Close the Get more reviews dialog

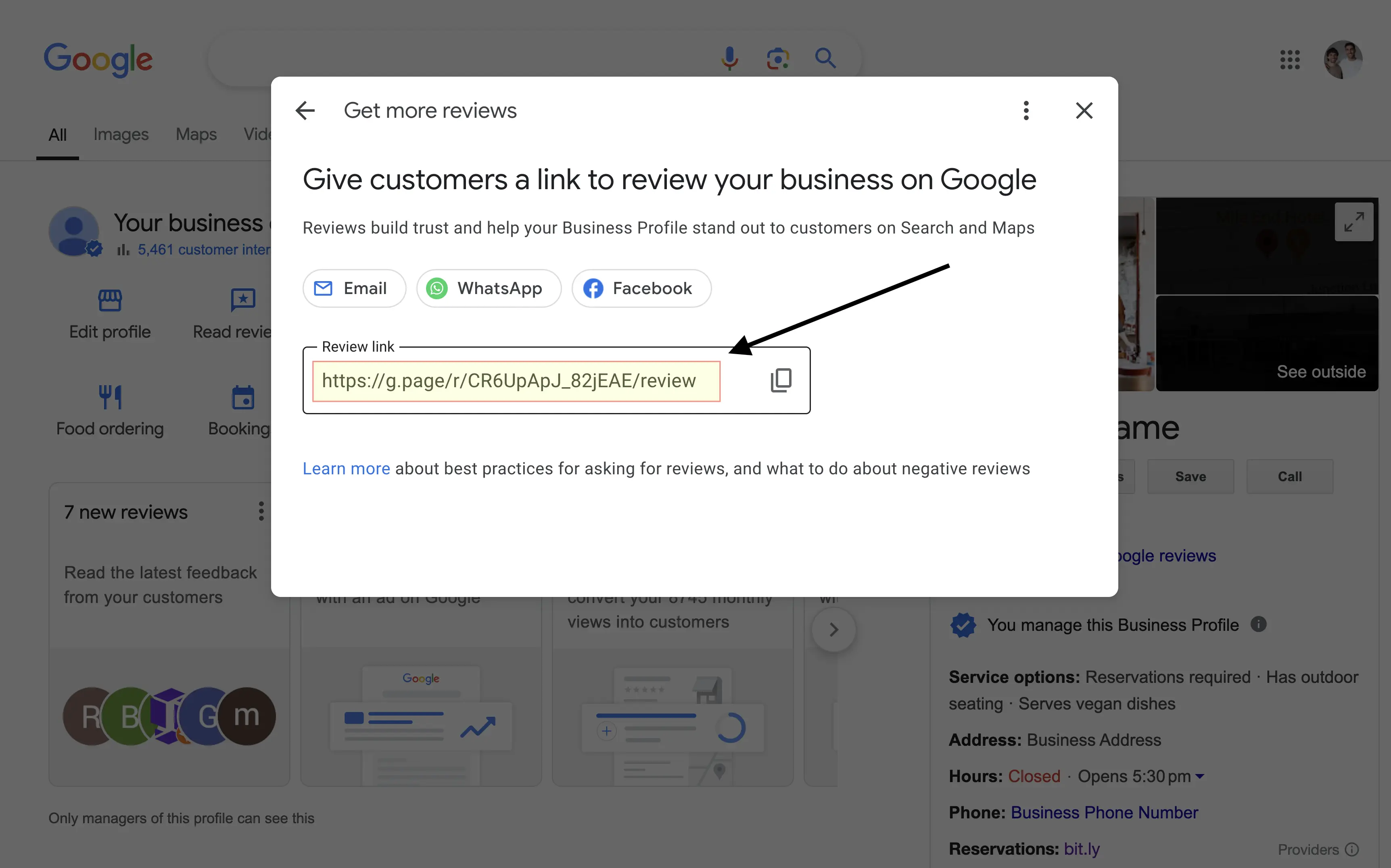pyautogui.click(x=1084, y=110)
